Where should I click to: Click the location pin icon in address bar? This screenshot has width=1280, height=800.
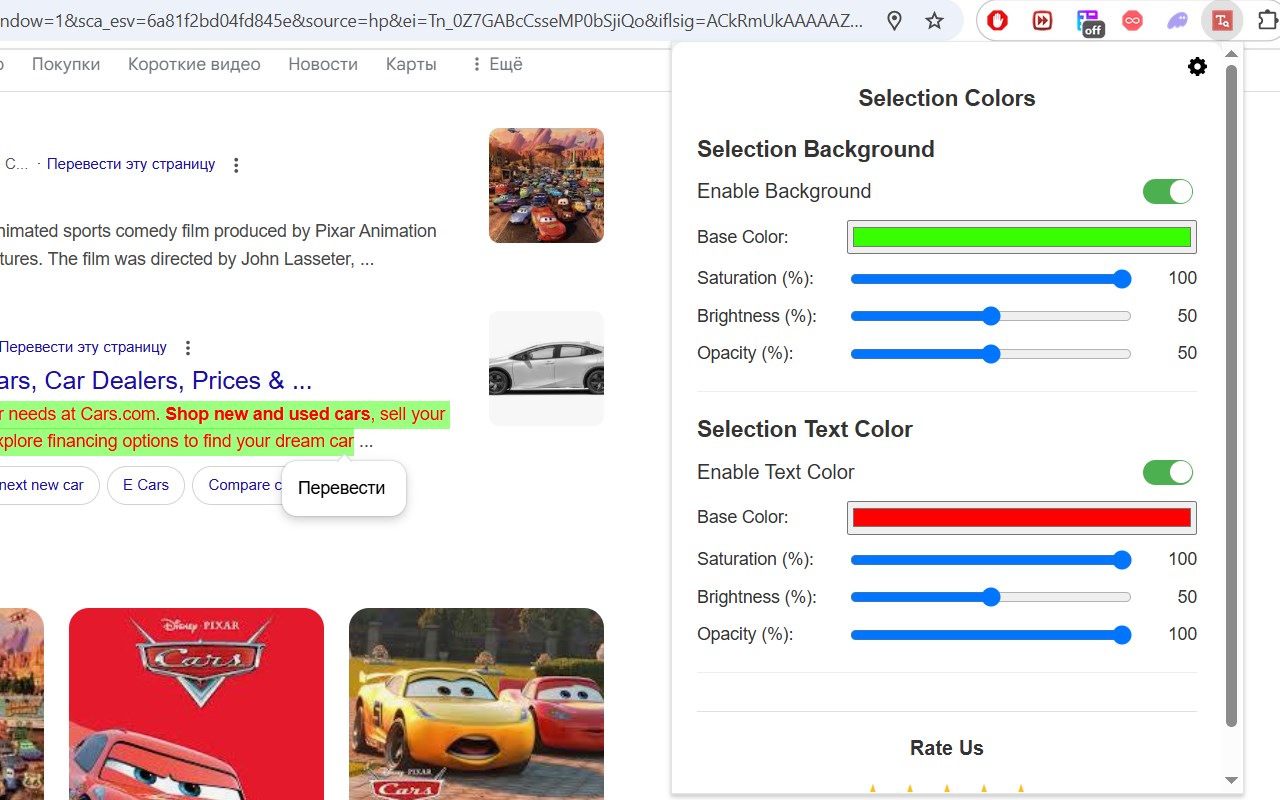coord(895,21)
